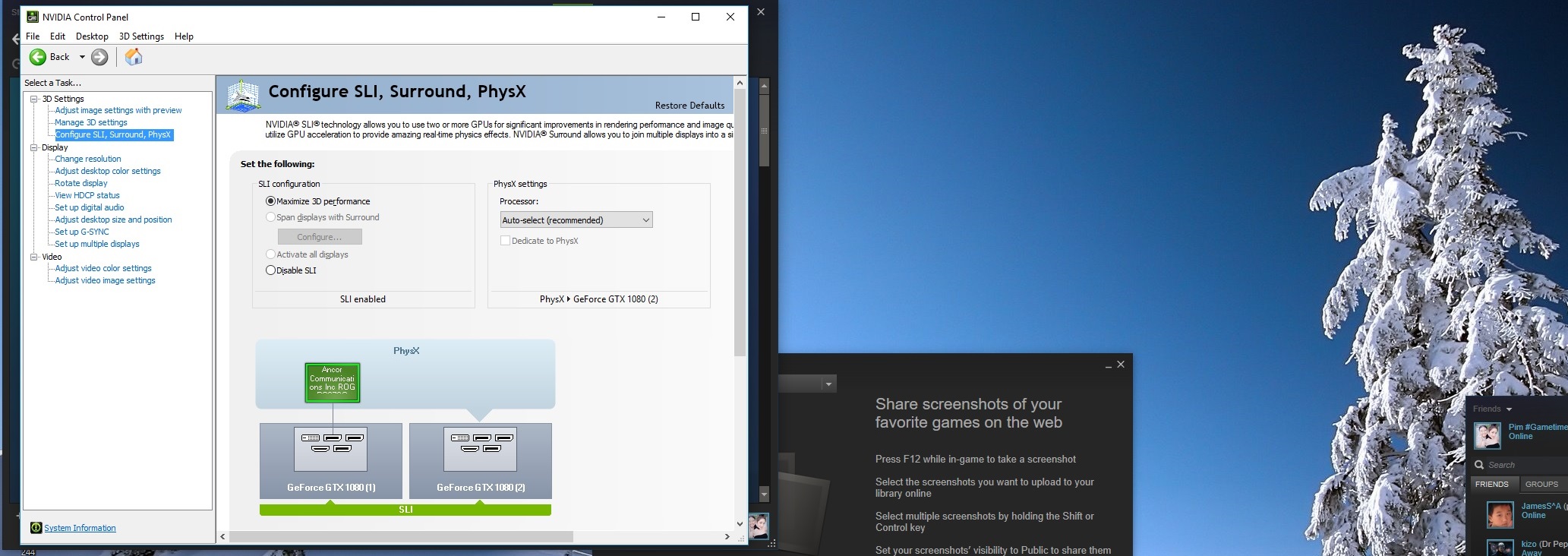Viewport: 1568px width, 556px height.
Task: Click the horizontal scrollbar thumb in NVIDIA panel
Action: point(401,536)
